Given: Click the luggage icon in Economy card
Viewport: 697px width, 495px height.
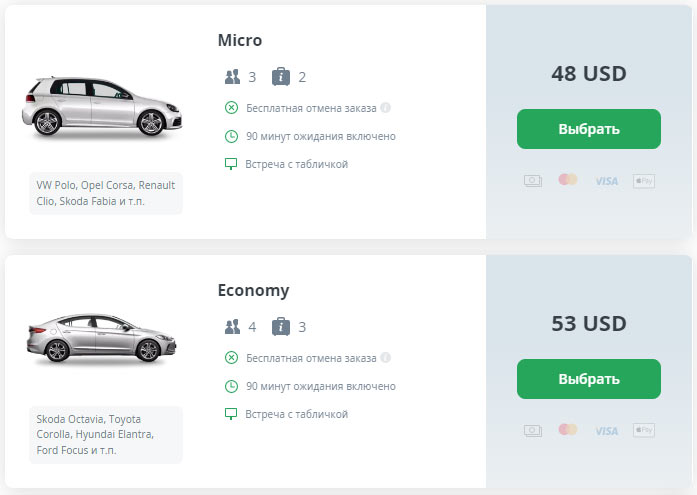Looking at the screenshot, I should tap(282, 327).
